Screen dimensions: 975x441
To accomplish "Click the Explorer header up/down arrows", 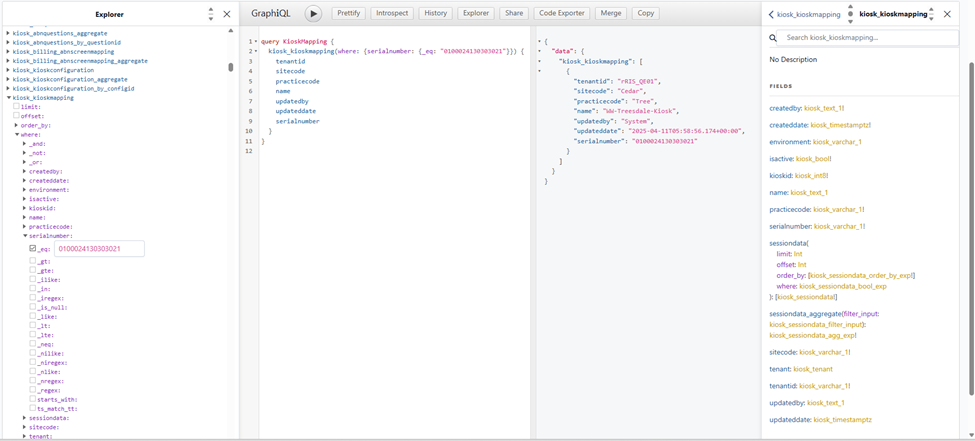I will (211, 14).
